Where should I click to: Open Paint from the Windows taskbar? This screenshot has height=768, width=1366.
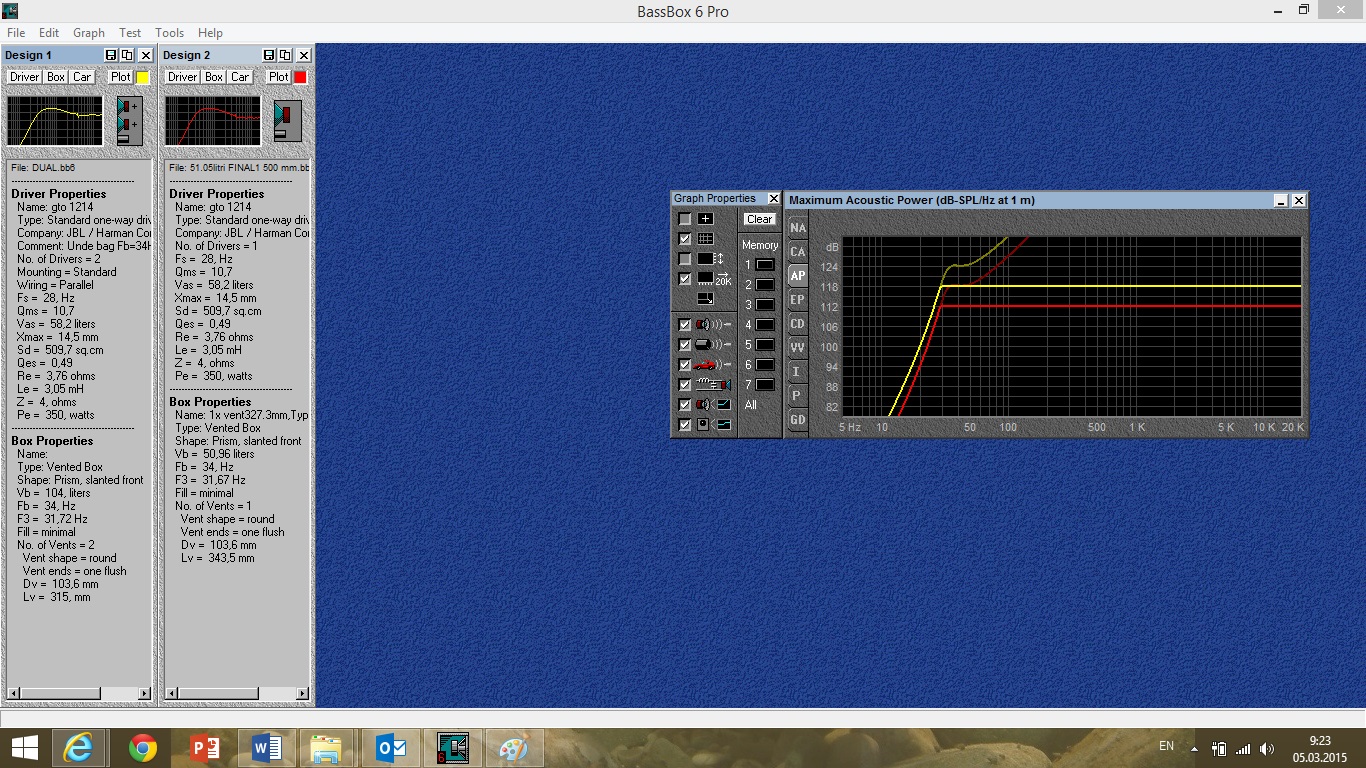pos(514,748)
